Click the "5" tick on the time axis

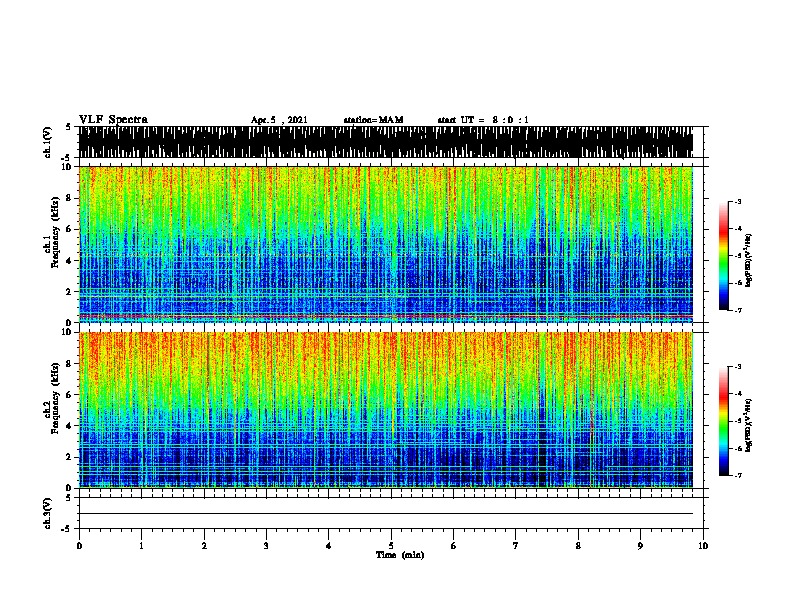391,545
